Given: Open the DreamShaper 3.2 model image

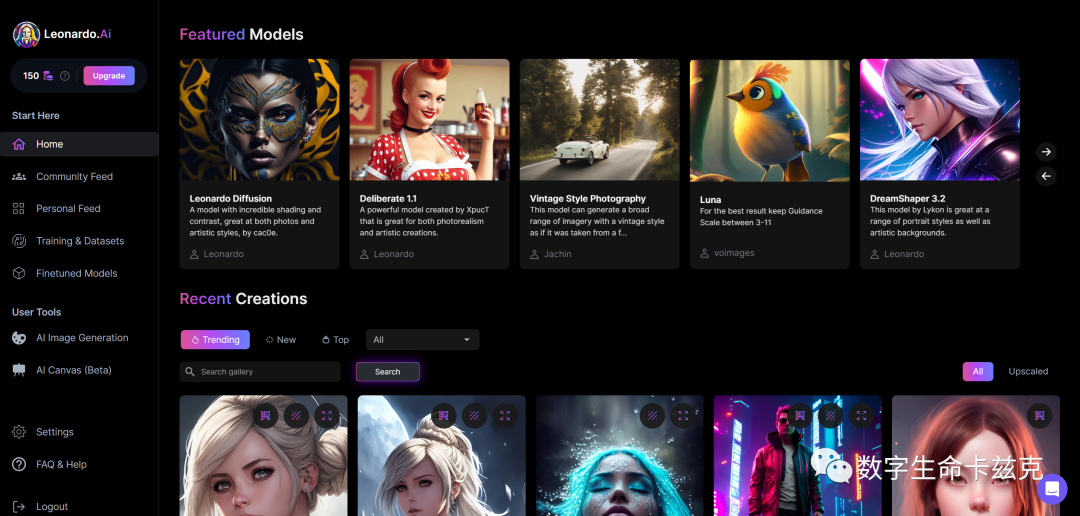Looking at the screenshot, I should pyautogui.click(x=940, y=120).
